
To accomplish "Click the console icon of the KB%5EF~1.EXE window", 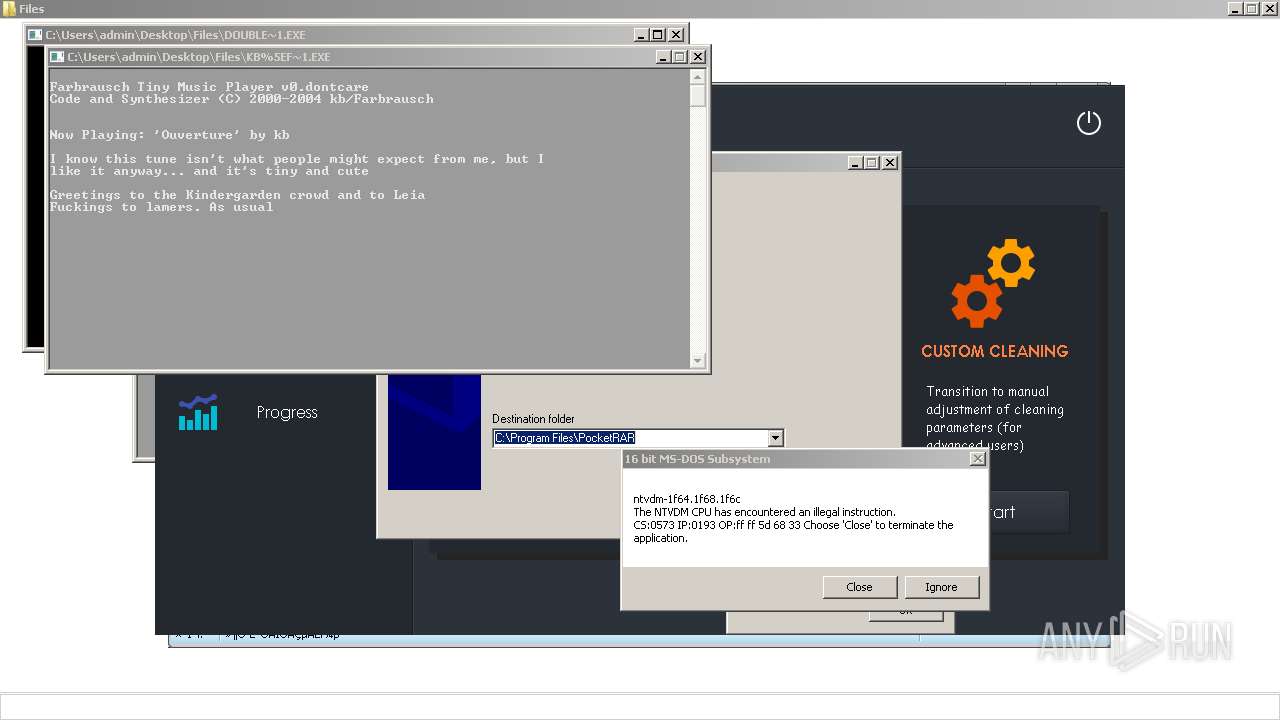I will [x=57, y=57].
